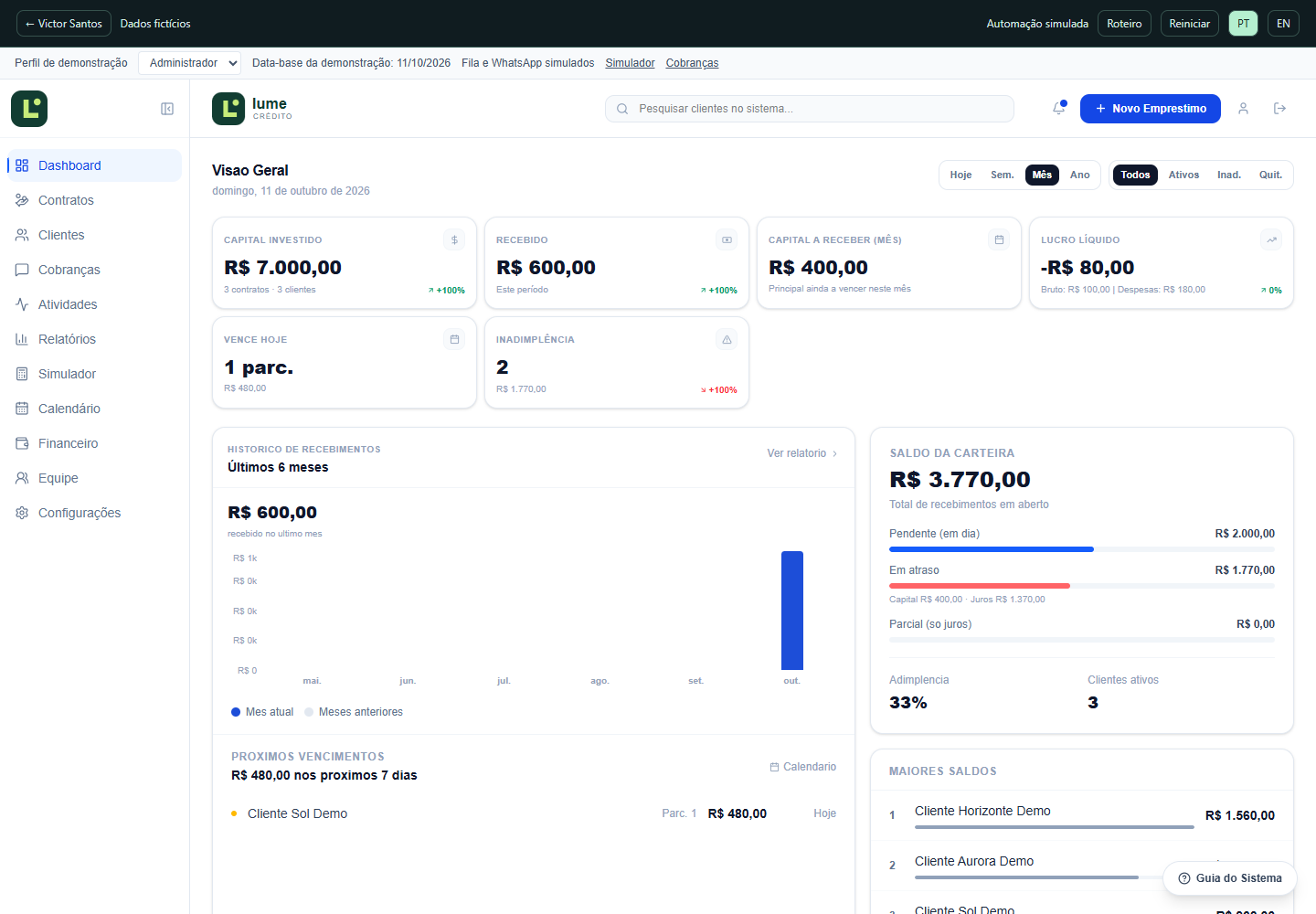The width and height of the screenshot is (1316, 914).
Task: Click the client search field
Action: [810, 109]
